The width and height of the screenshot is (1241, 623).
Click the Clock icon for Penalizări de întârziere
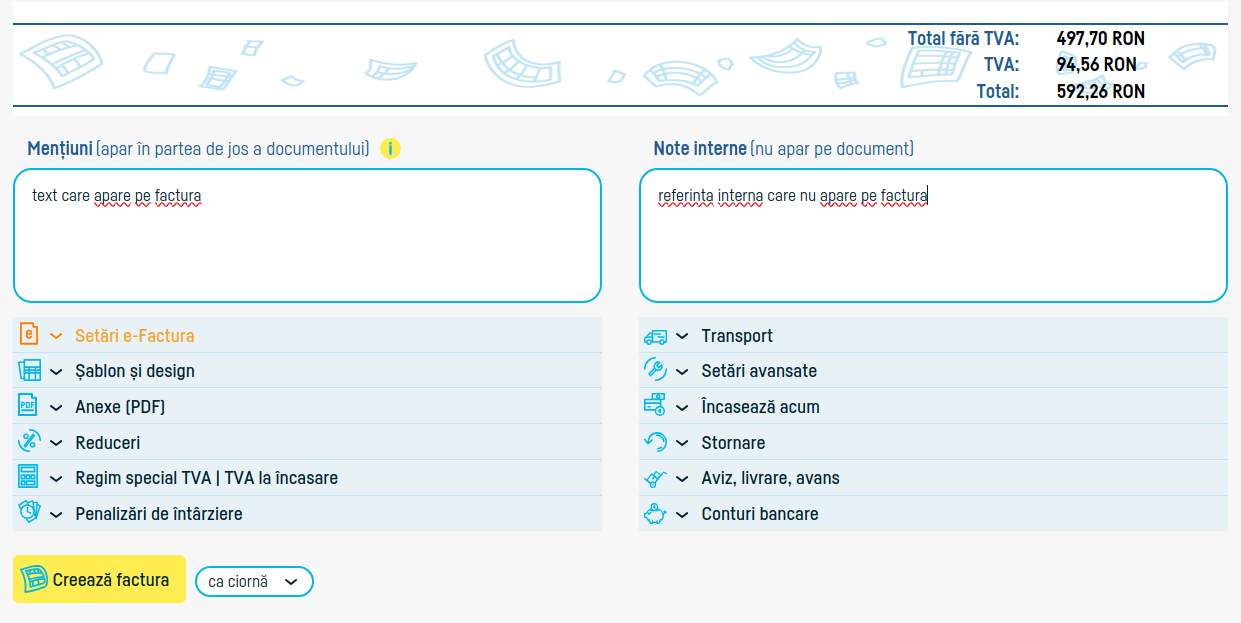tap(29, 513)
